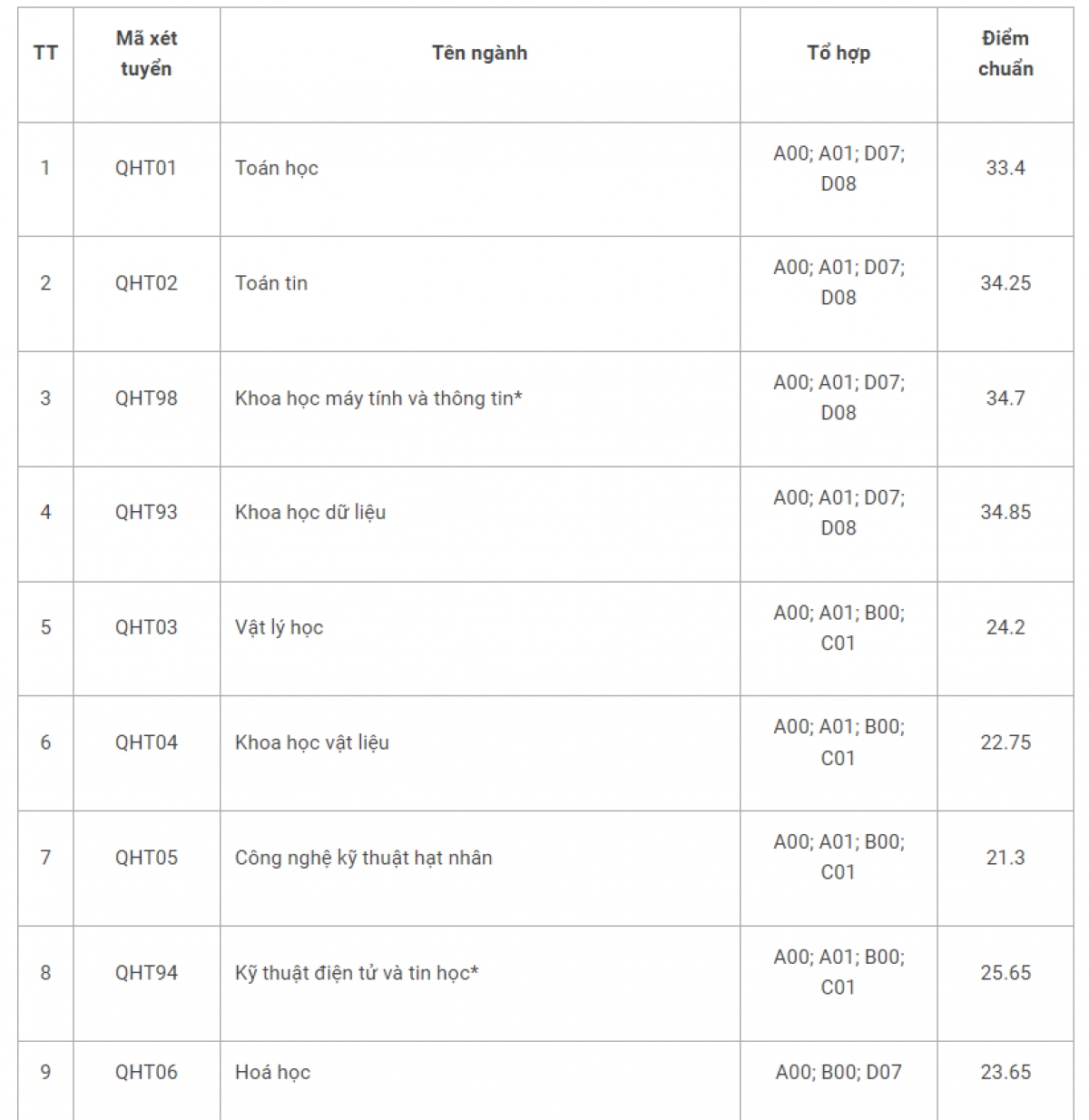
Task: Select Kỹ thuật điện tử và tin học*
Action: click(x=357, y=973)
